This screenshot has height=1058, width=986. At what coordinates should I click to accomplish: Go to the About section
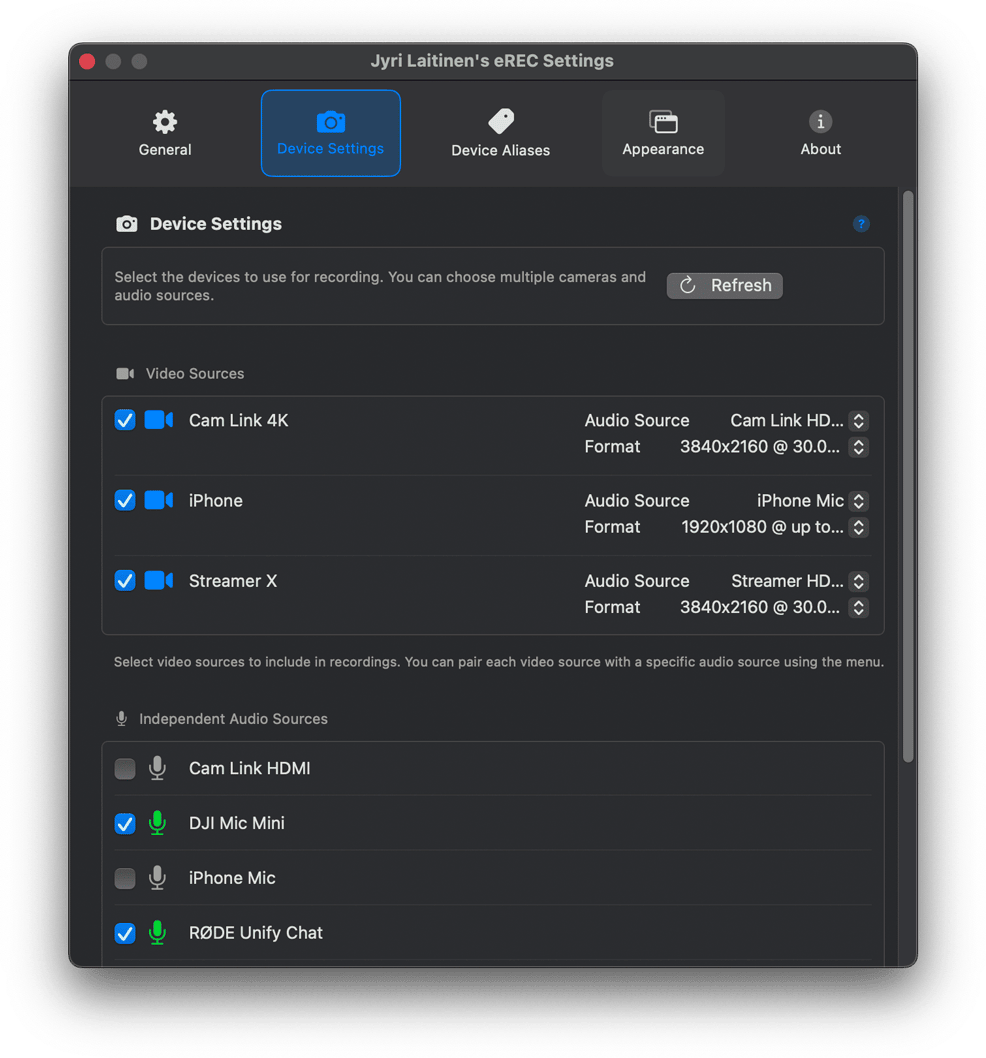820,131
